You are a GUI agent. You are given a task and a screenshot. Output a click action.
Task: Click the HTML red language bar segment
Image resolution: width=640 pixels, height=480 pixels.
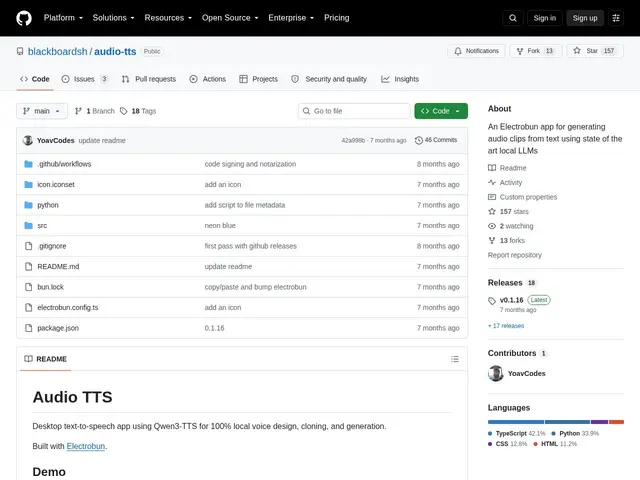click(616, 422)
